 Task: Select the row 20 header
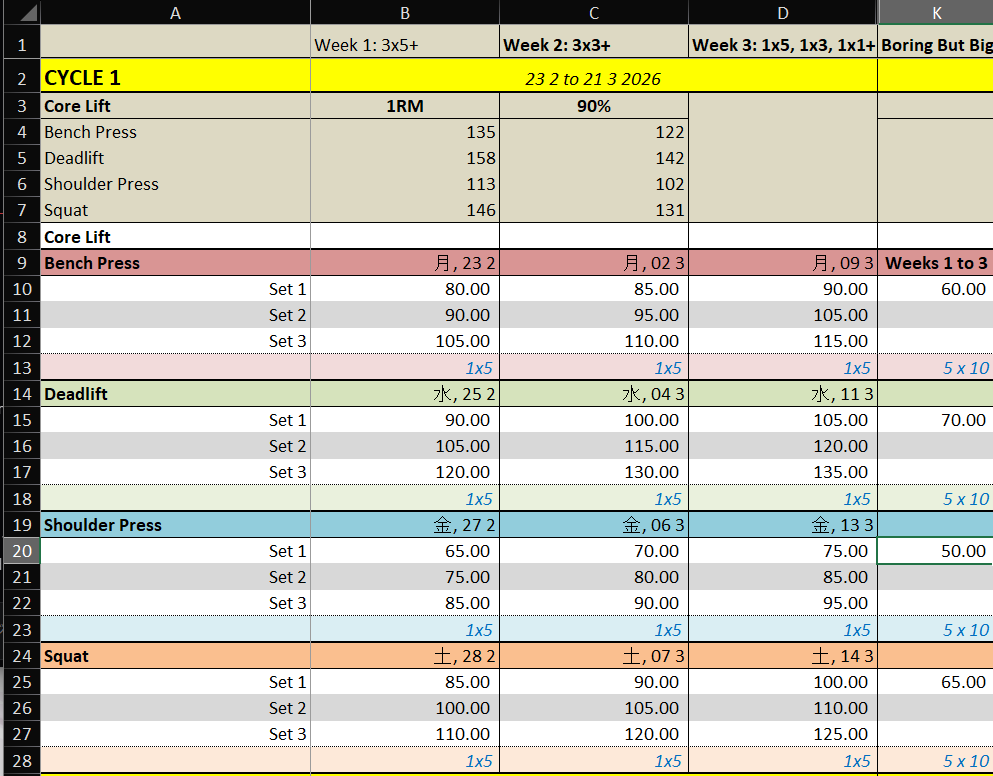click(x=20, y=551)
